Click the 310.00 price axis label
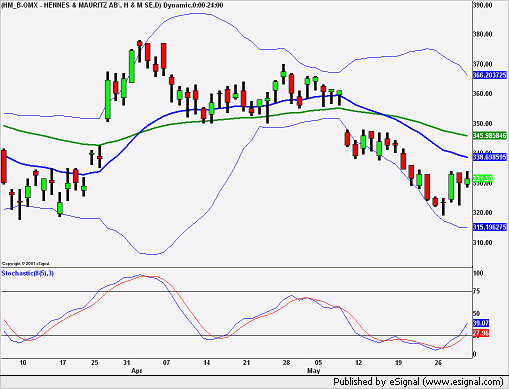The image size is (509, 389). (x=482, y=242)
